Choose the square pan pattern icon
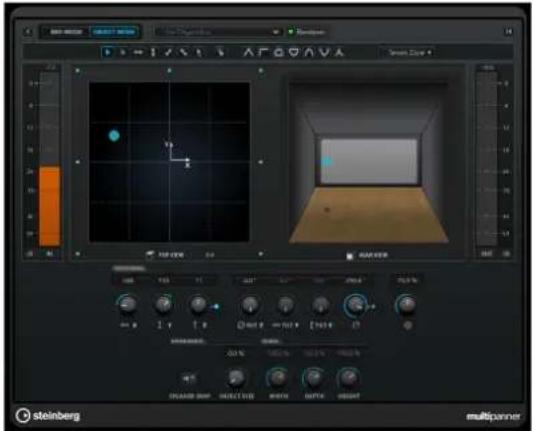 (x=279, y=52)
